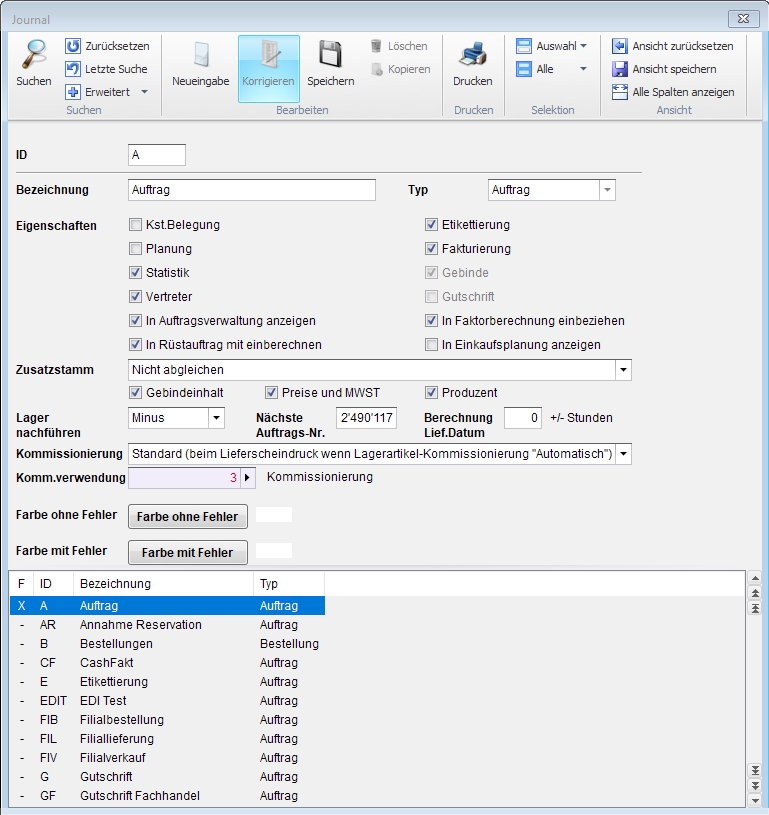
Task: Select the Bestellungen row
Action: pos(167,643)
